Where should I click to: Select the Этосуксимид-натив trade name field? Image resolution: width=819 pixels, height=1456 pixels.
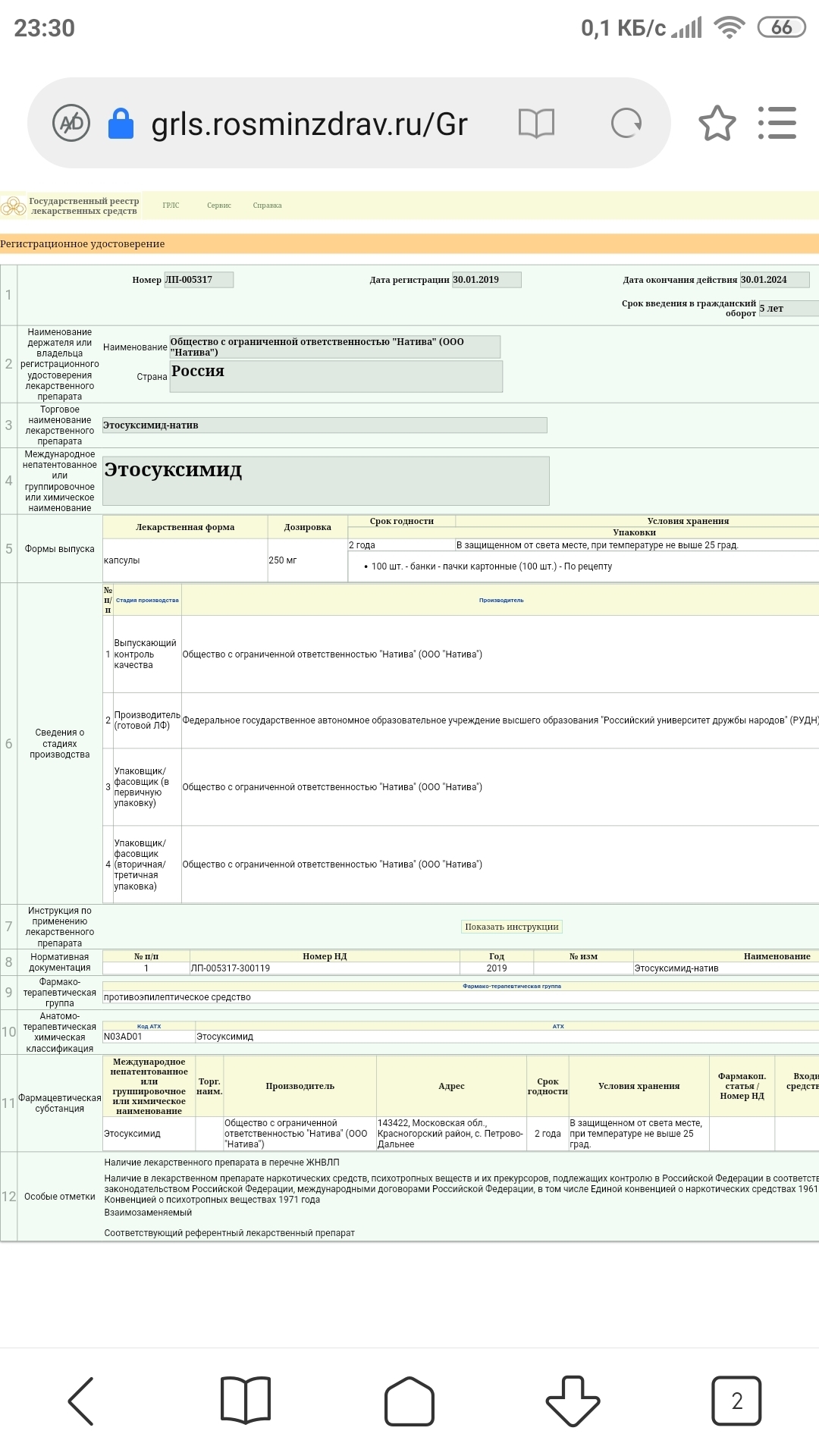(x=325, y=425)
